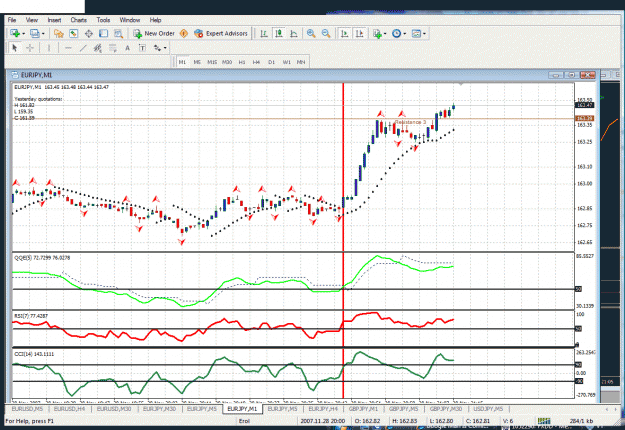This screenshot has height=430, width=625.
Task: Set timeframe to M1
Action: (x=182, y=62)
